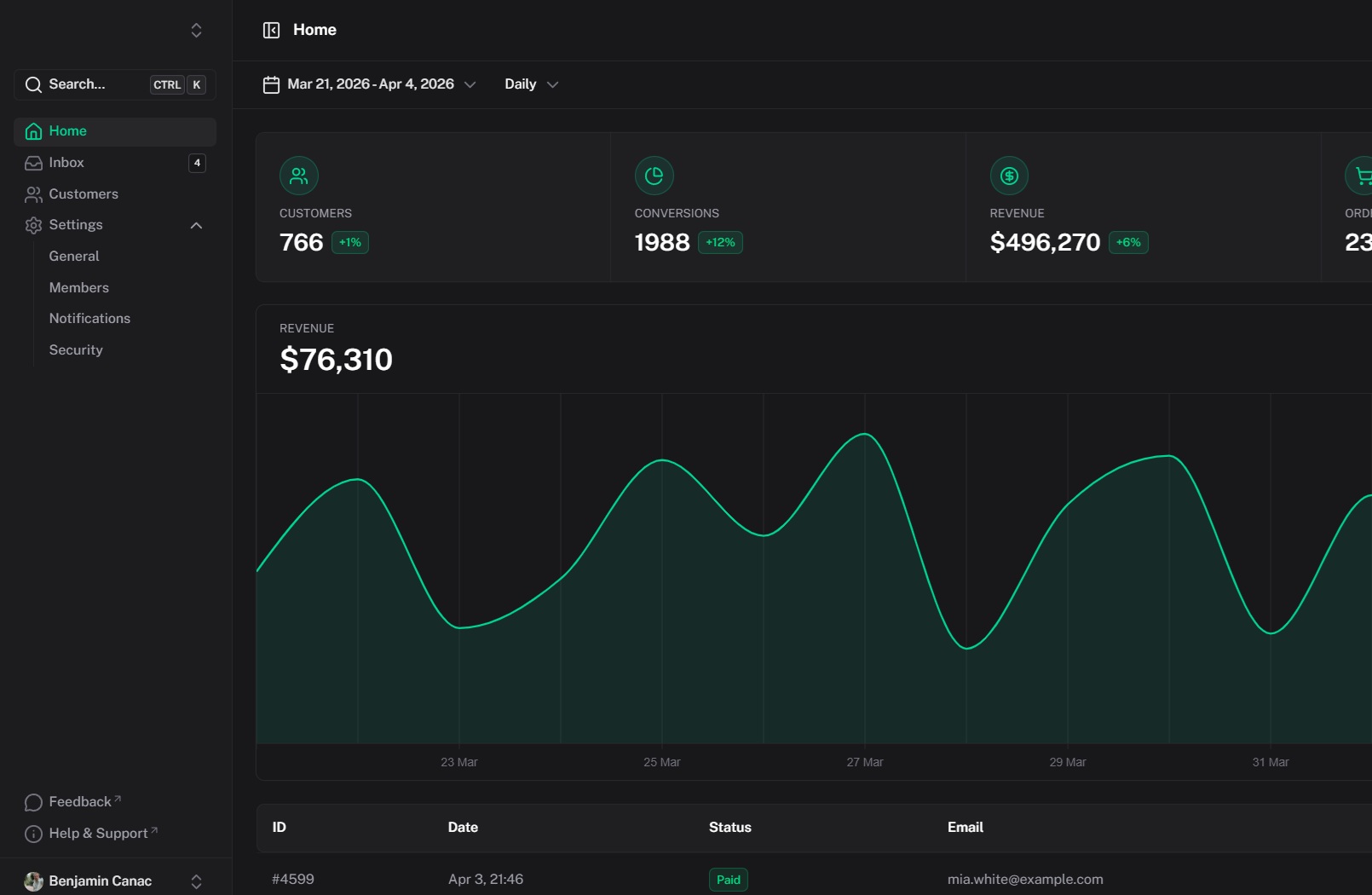Viewport: 1372px width, 895px height.
Task: Open the team switcher at sidebar top
Action: pyautogui.click(x=196, y=31)
